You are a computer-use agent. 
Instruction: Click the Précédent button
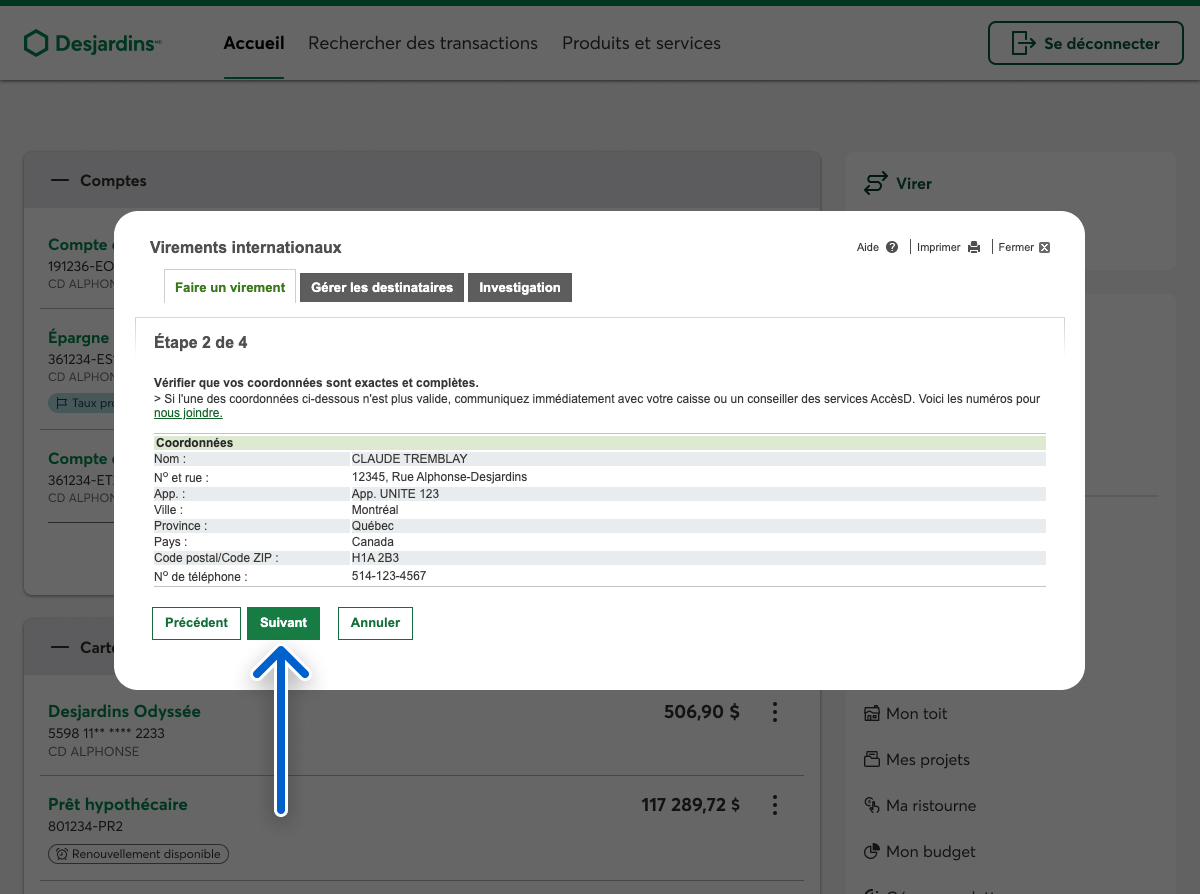point(196,622)
